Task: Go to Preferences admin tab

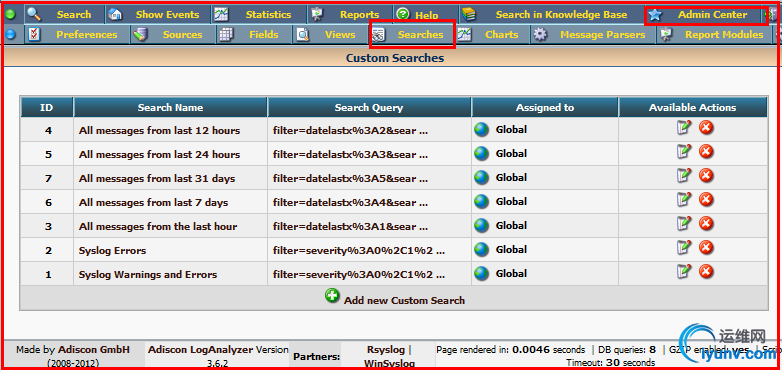Action: [x=87, y=35]
